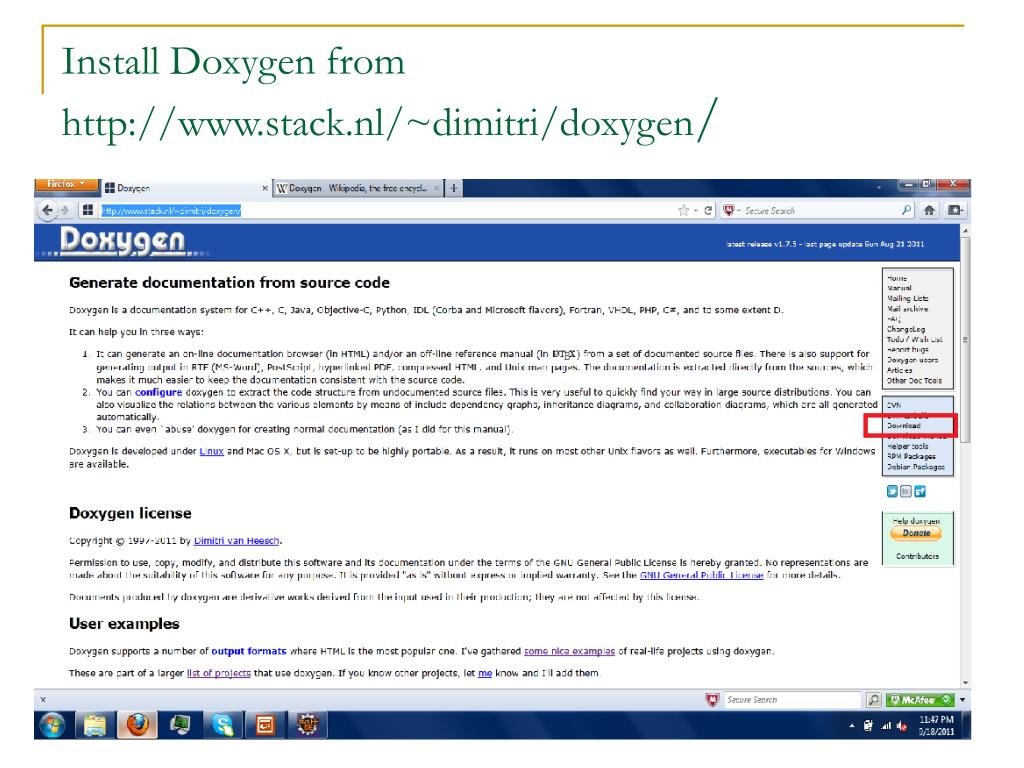
Task: Bookmark this page with star icon
Action: pos(683,210)
